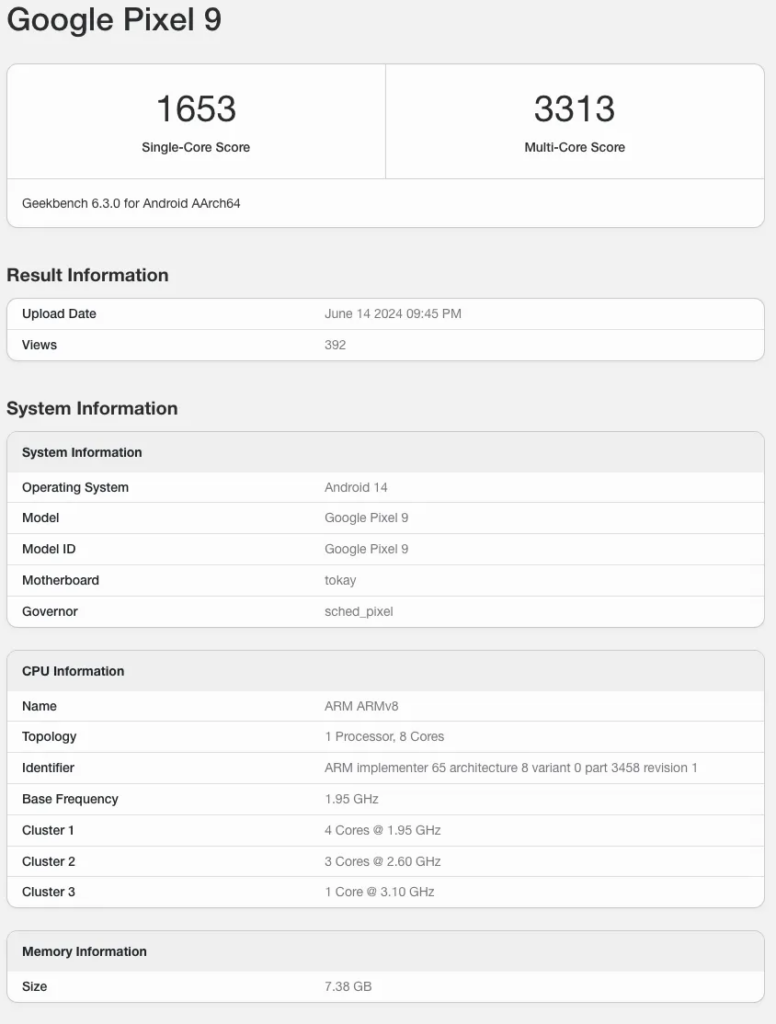Select 1.95 GHz base frequency value
This screenshot has height=1024, width=776.
click(x=351, y=799)
